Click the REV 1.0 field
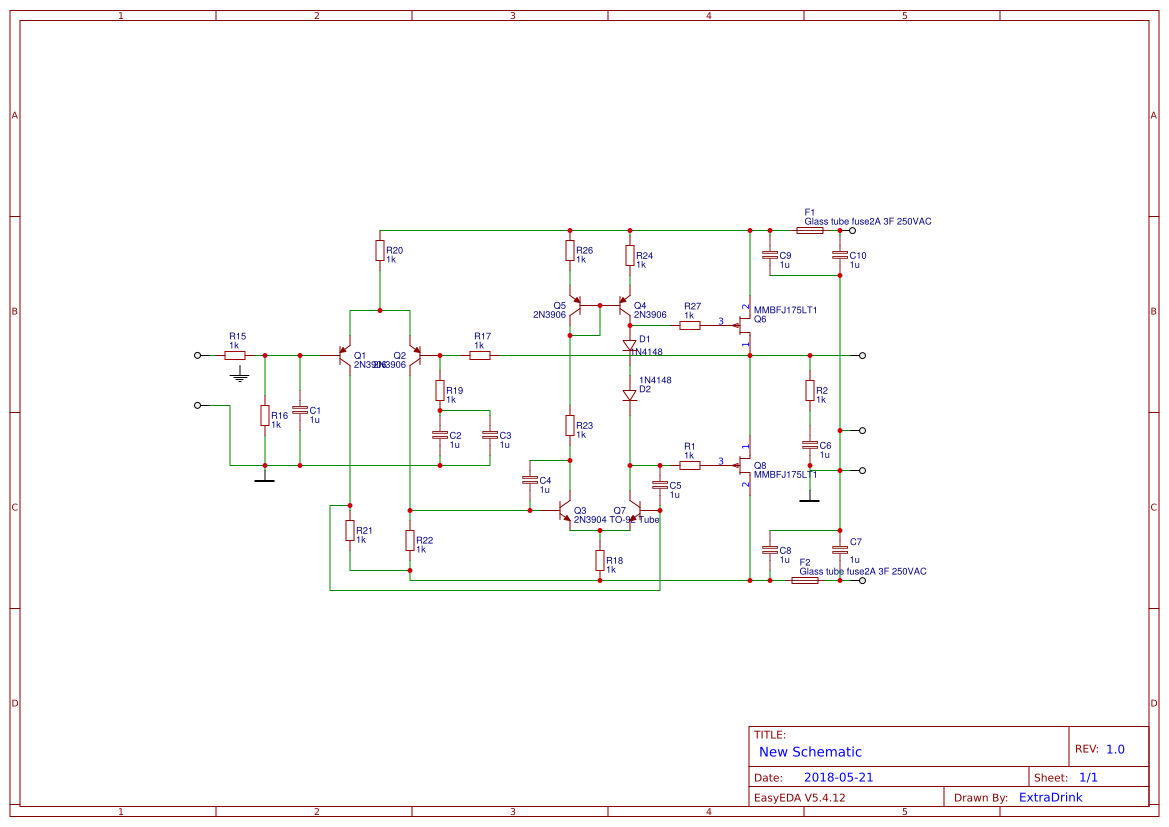The width and height of the screenshot is (1169, 827). 1117,747
